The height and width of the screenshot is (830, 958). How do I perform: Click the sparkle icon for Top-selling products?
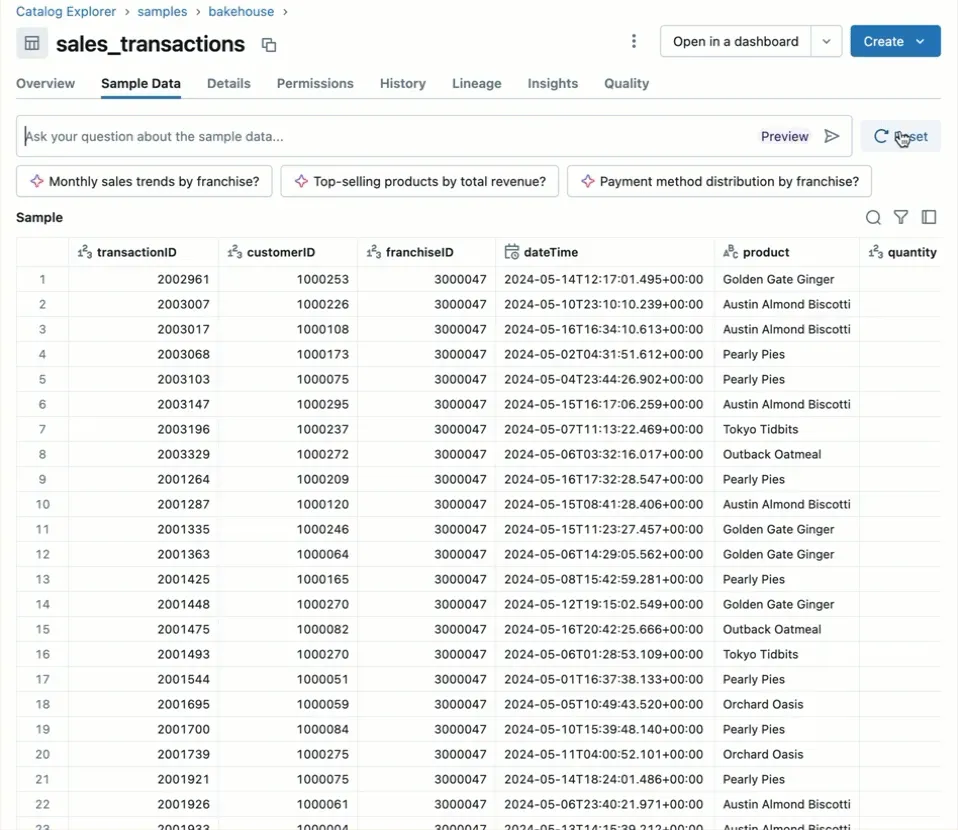[301, 181]
